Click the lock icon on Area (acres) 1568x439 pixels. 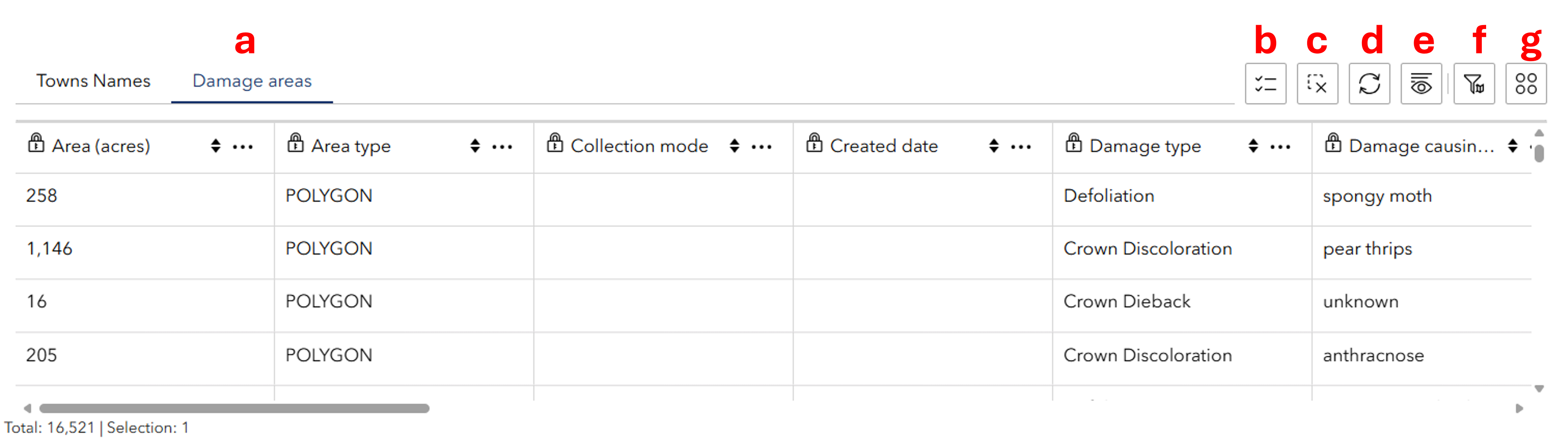click(36, 143)
